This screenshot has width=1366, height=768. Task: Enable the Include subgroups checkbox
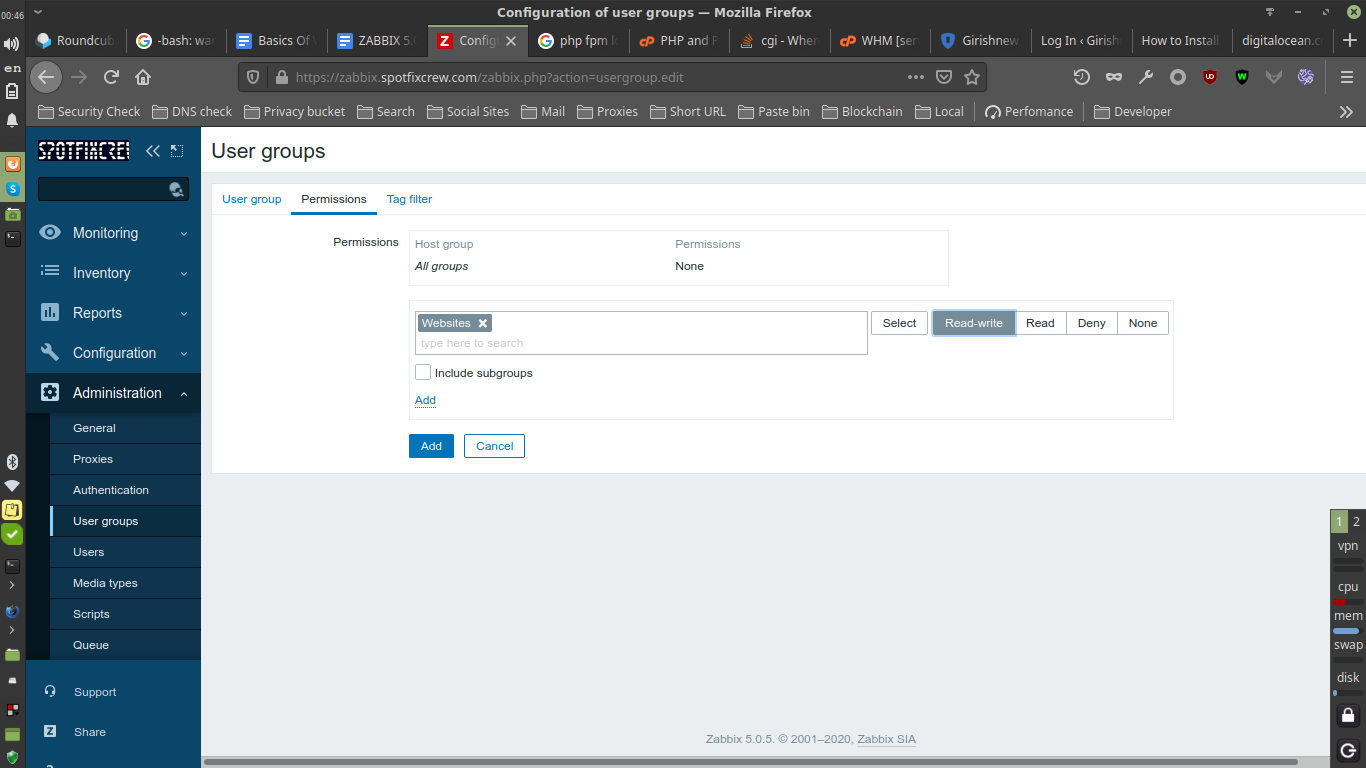423,372
